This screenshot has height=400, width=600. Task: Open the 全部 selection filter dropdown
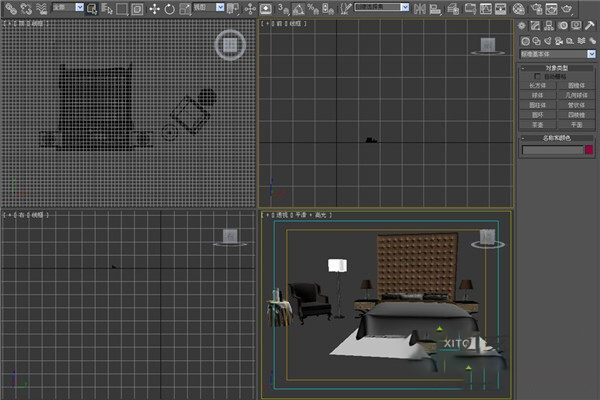[x=66, y=9]
